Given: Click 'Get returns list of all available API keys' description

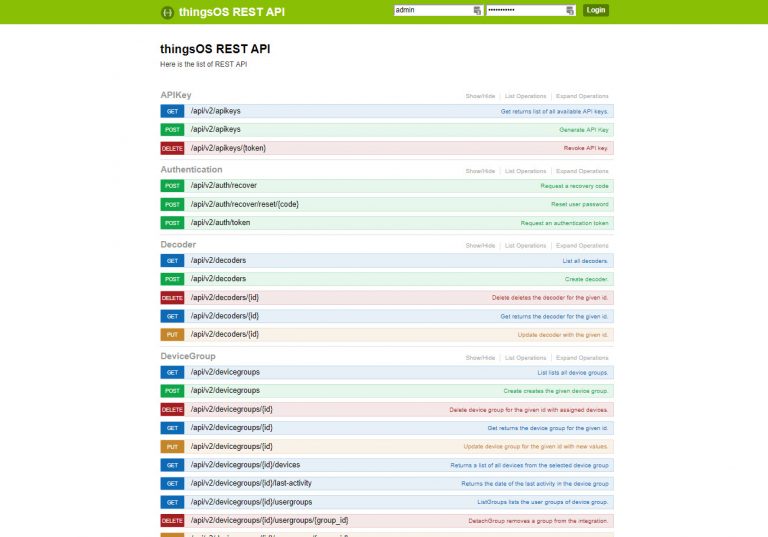Looking at the screenshot, I should coord(554,112).
